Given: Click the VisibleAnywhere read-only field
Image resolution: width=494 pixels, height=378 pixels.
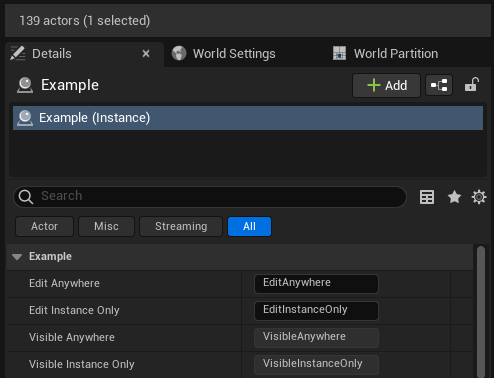Looking at the screenshot, I should [316, 338].
